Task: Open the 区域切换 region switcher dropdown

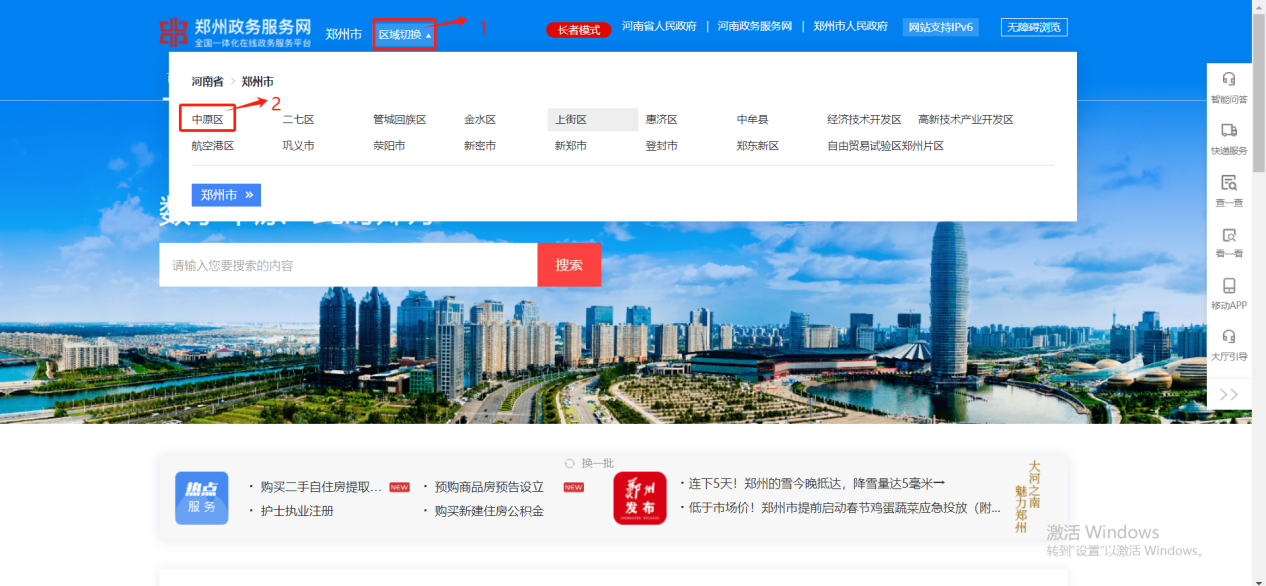Action: pos(404,33)
